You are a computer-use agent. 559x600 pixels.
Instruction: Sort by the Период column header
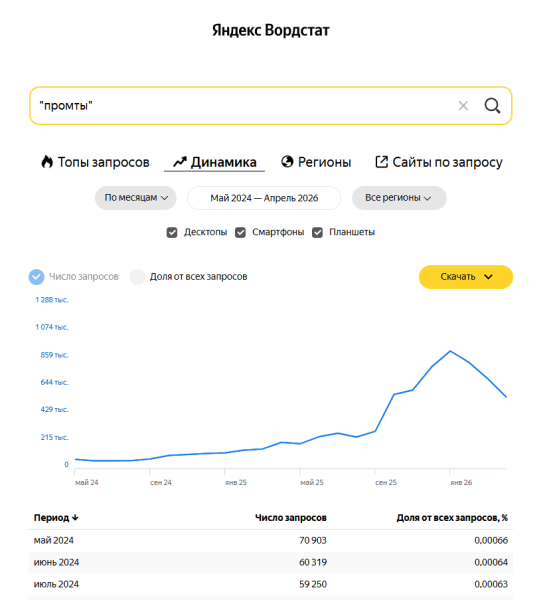(56, 518)
